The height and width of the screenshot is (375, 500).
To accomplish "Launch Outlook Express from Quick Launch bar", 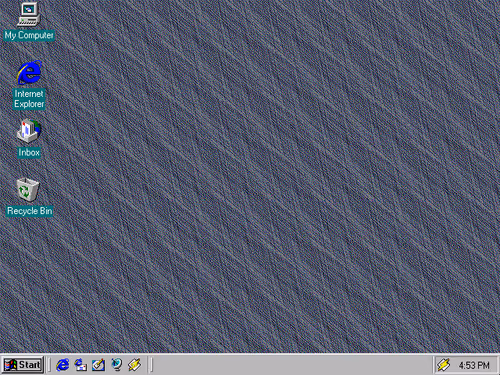I will [80, 365].
